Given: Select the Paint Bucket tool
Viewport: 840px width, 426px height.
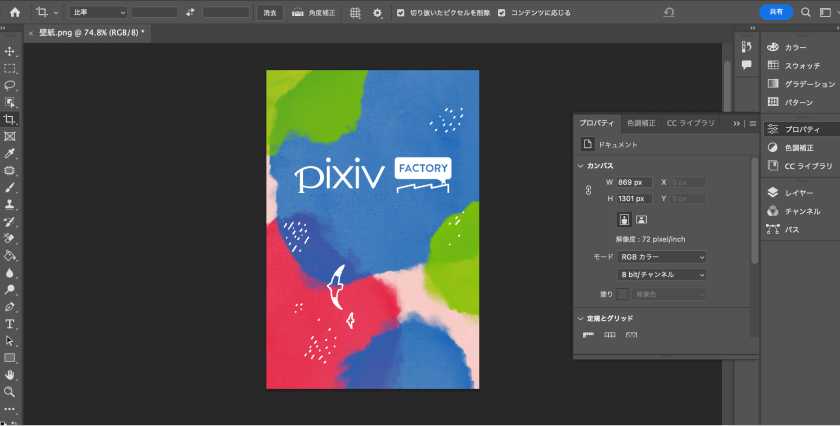Looking at the screenshot, I should tap(10, 256).
